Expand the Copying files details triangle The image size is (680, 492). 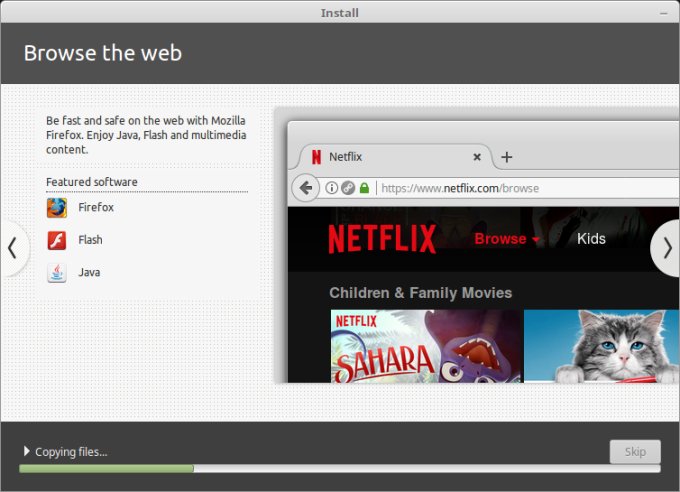click(x=26, y=451)
